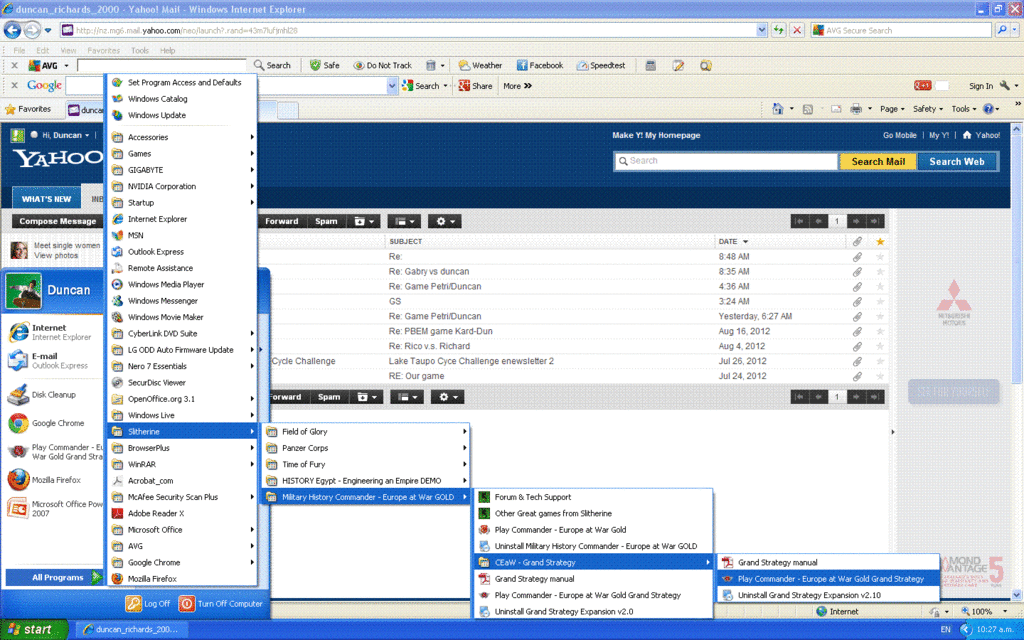Screen dimensions: 1024x640
Task: Open IE Safety command dropdown
Action: tap(927, 109)
